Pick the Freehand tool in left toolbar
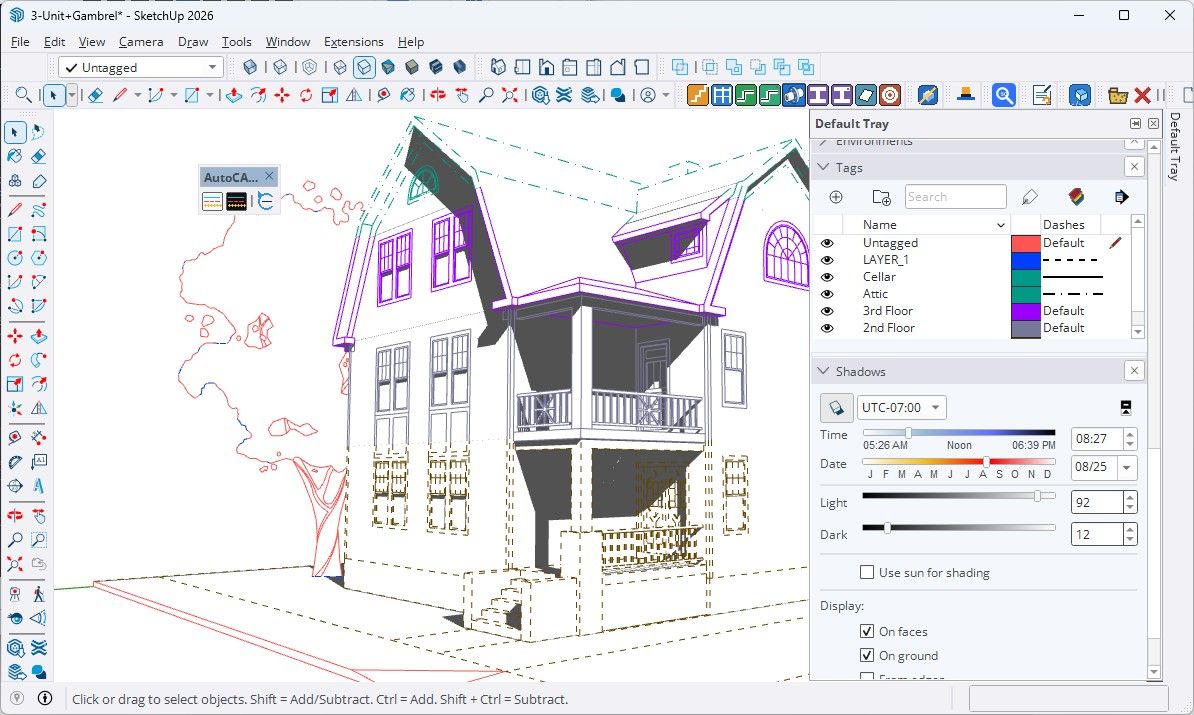1194x715 pixels. (x=39, y=209)
